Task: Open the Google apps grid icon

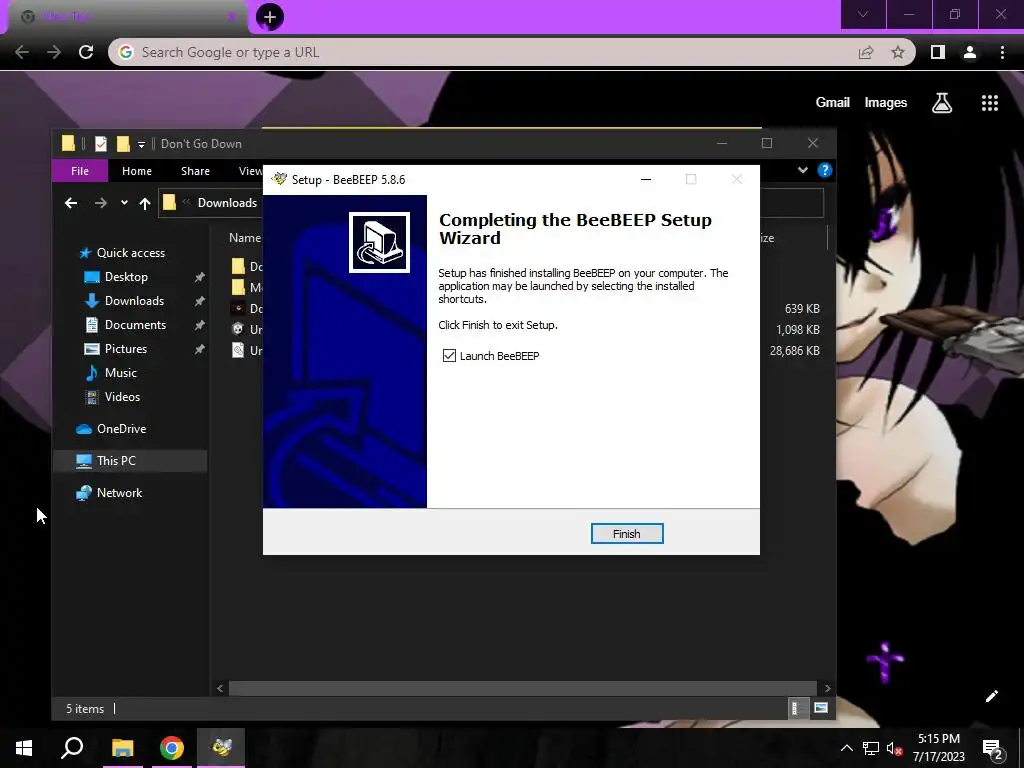Action: click(x=990, y=103)
